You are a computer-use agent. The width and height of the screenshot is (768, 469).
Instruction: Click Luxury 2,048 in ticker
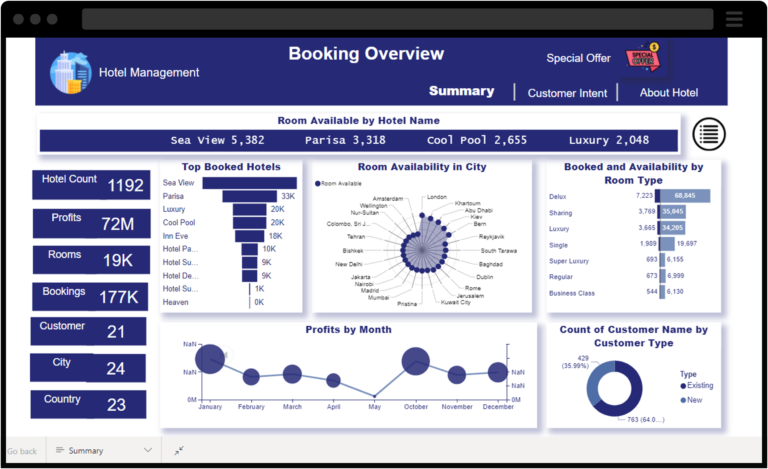click(x=609, y=141)
